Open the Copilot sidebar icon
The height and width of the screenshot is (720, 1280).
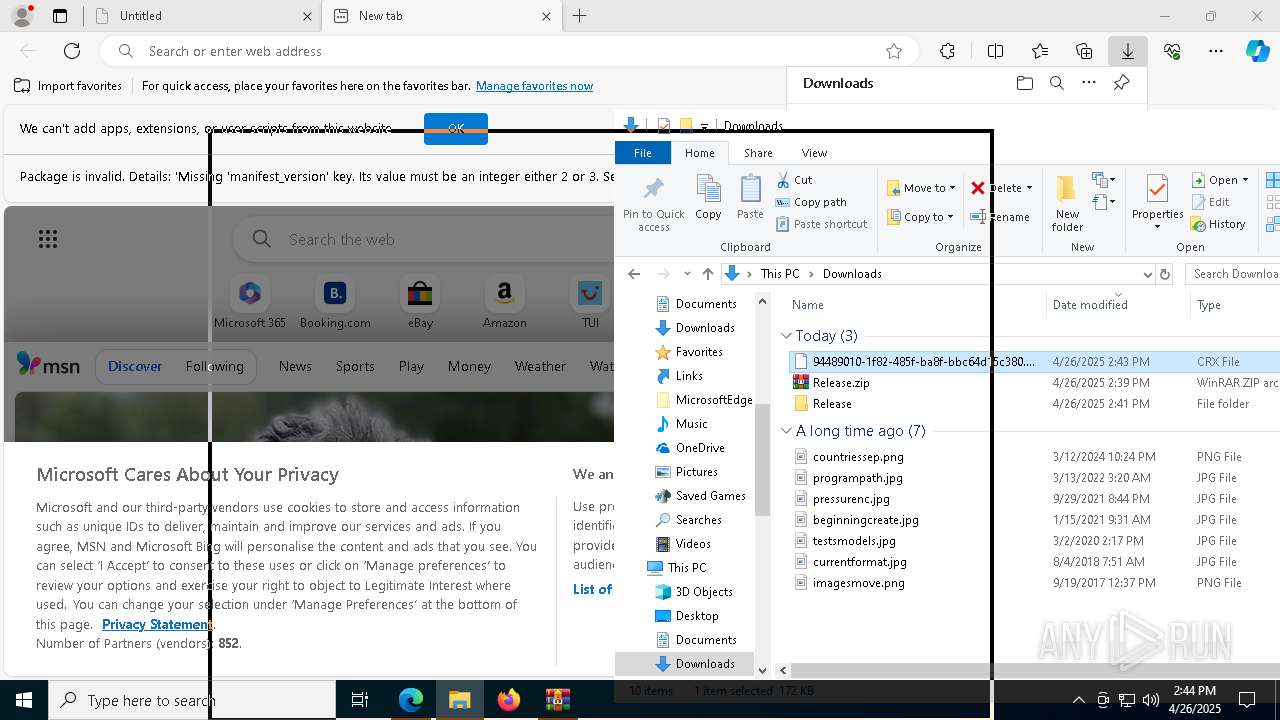pyautogui.click(x=1257, y=51)
